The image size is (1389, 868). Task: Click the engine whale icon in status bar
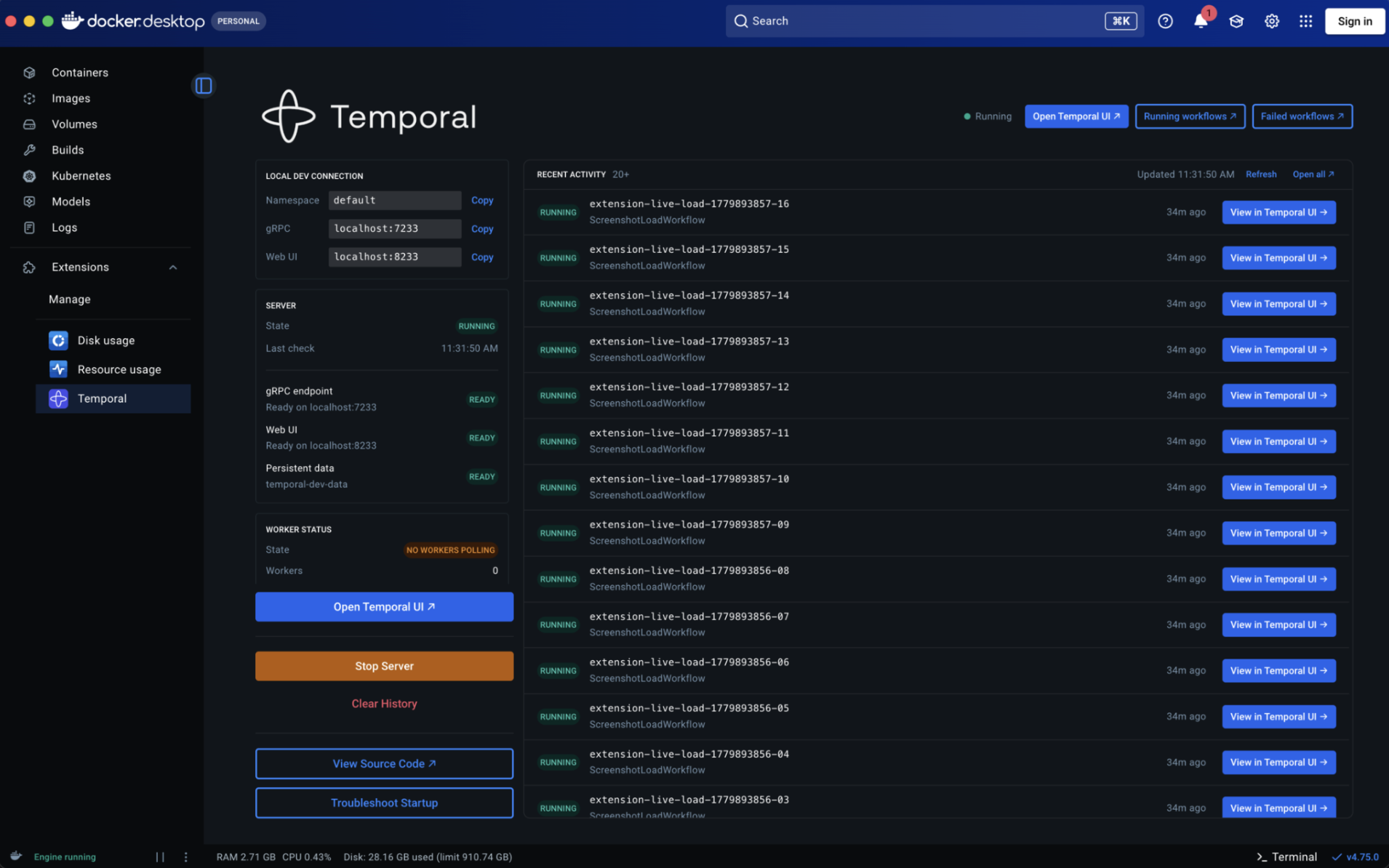16,856
